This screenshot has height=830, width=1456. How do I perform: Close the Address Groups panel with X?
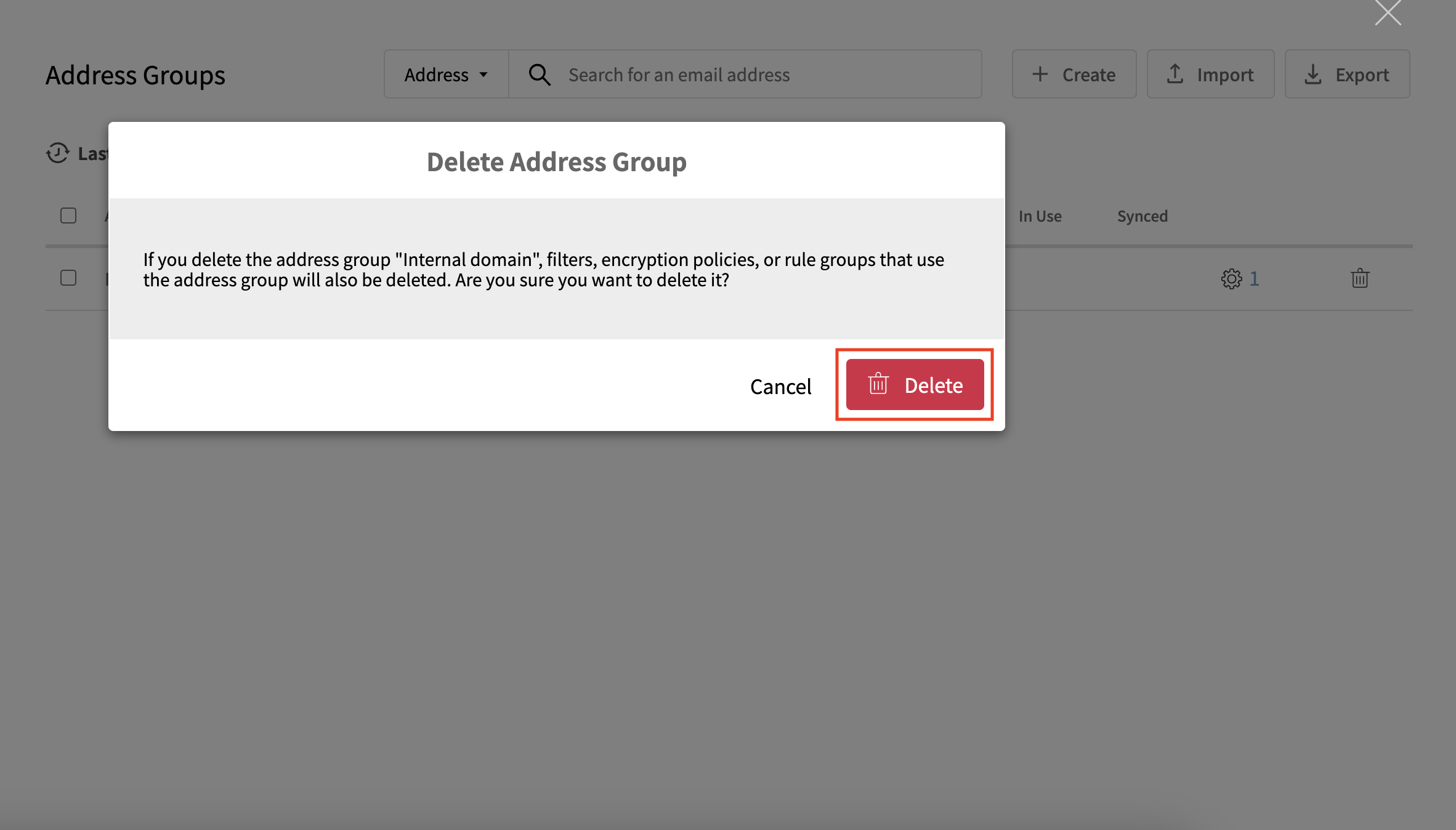pyautogui.click(x=1388, y=12)
